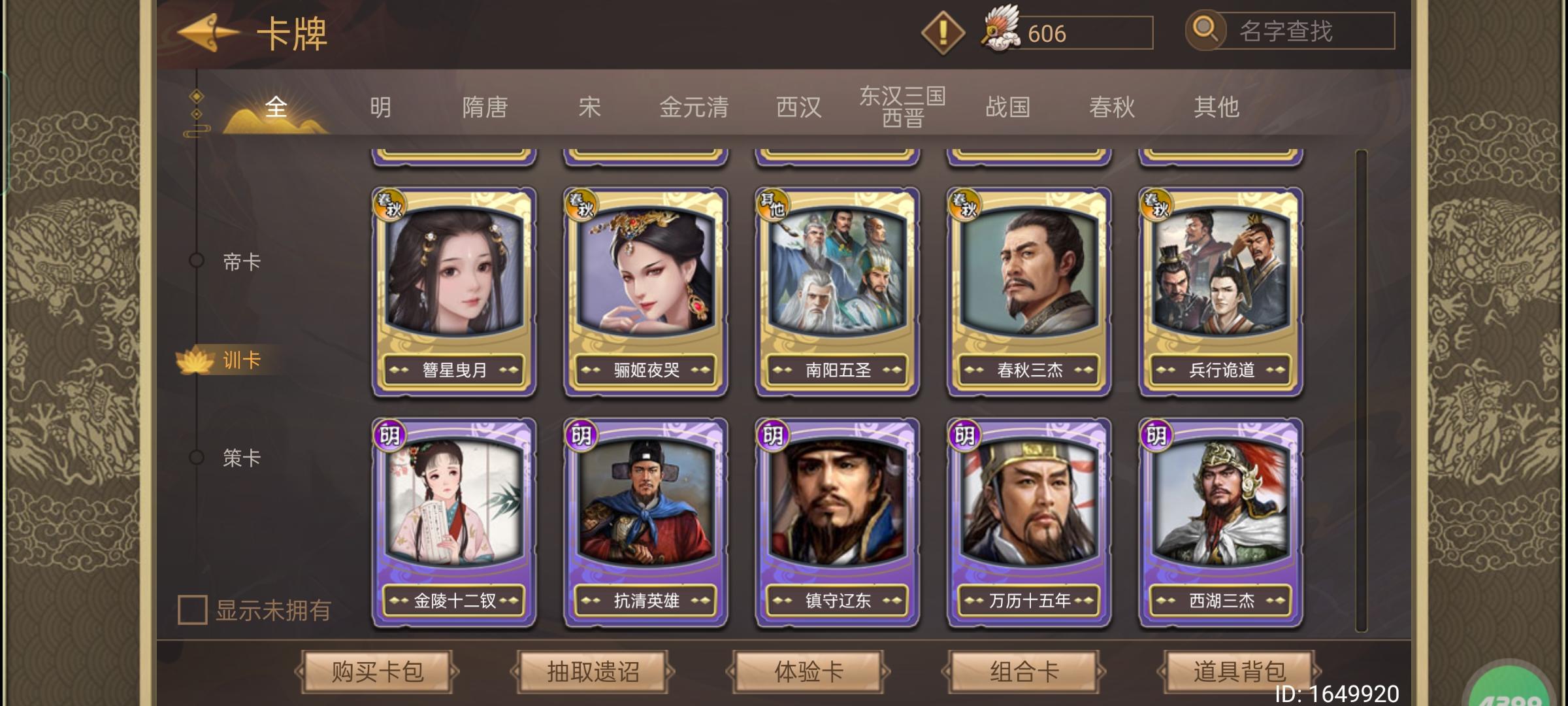The height and width of the screenshot is (706, 1568).
Task: Click the magnifying glass search icon
Action: coord(1205,29)
